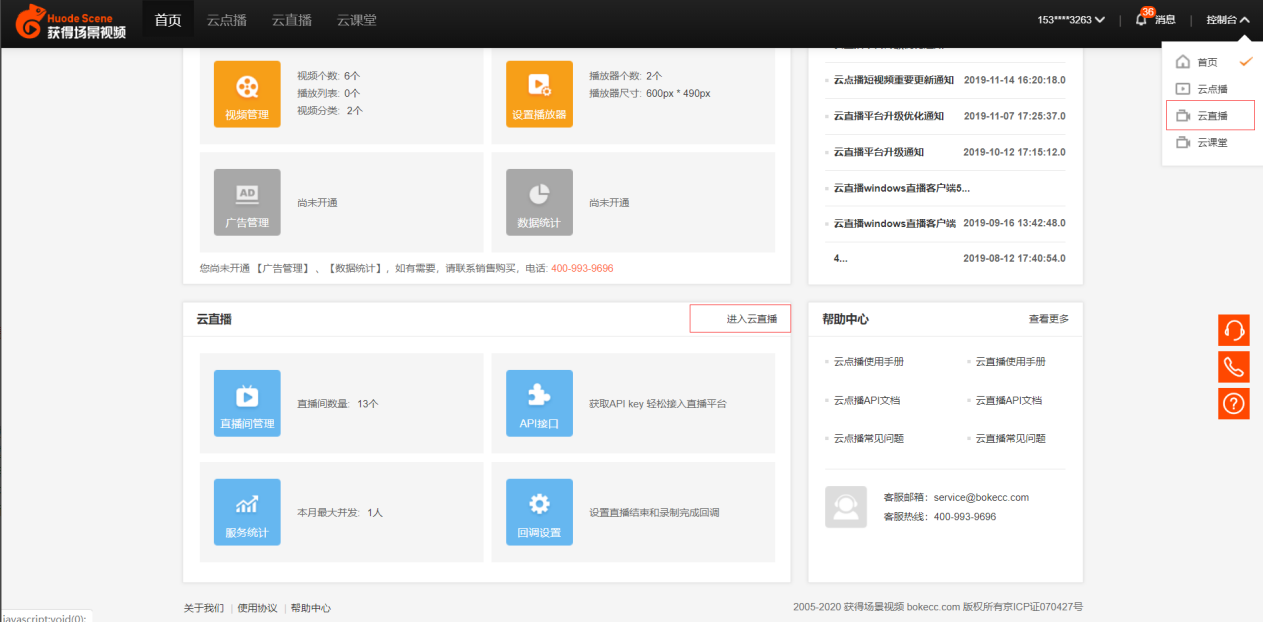Screen dimensions: 1263x622
Task: Expand the account 153****3263 dropdown
Action: coord(1070,20)
